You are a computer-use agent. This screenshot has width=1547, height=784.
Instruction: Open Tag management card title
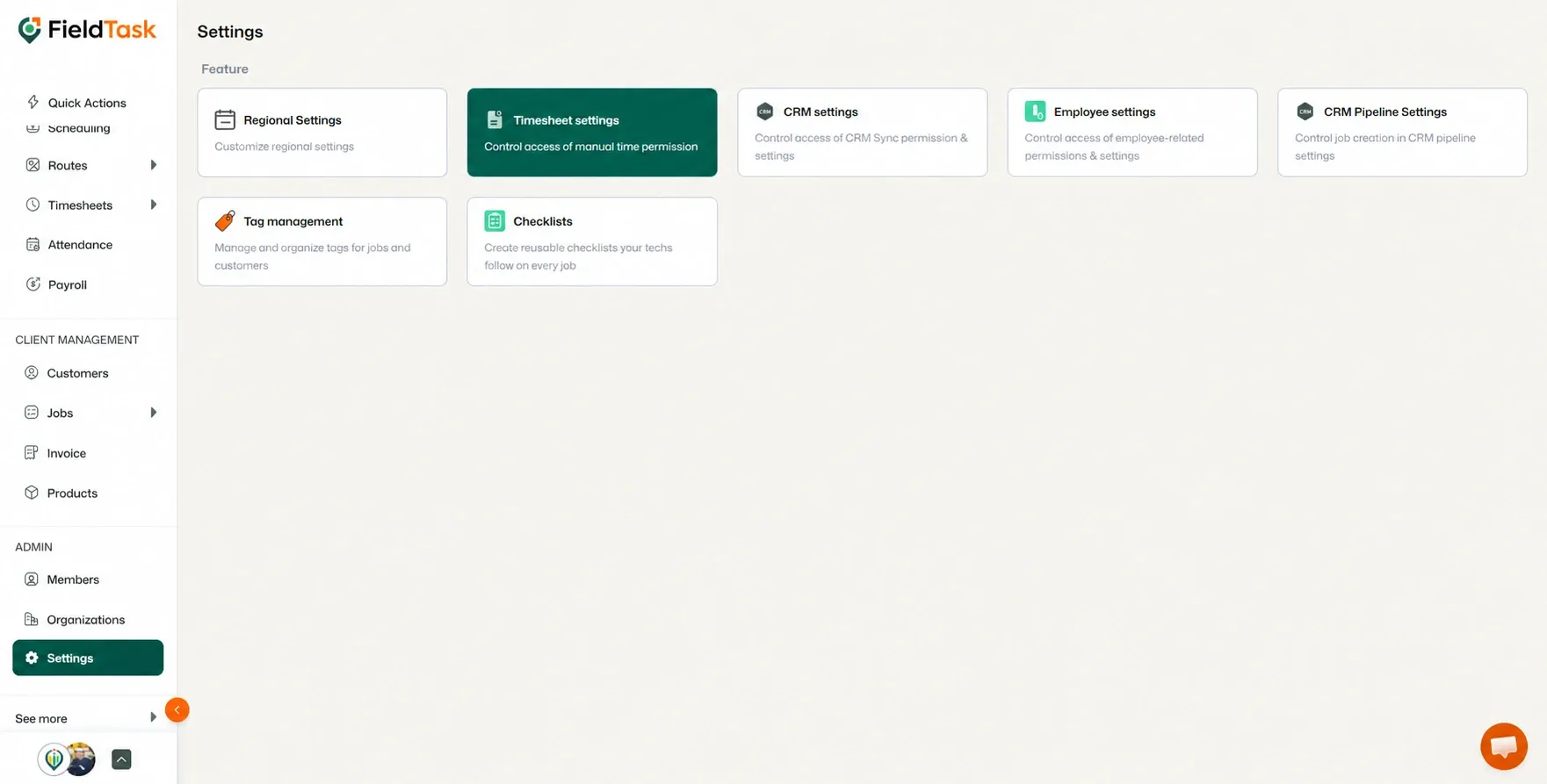tap(293, 221)
